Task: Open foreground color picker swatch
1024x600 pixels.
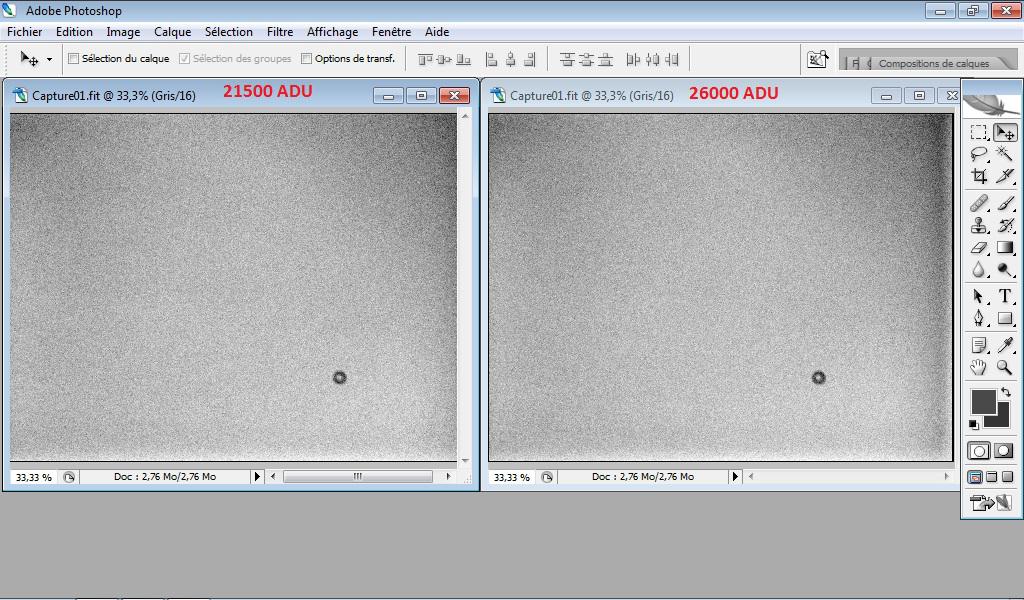Action: pos(983,401)
